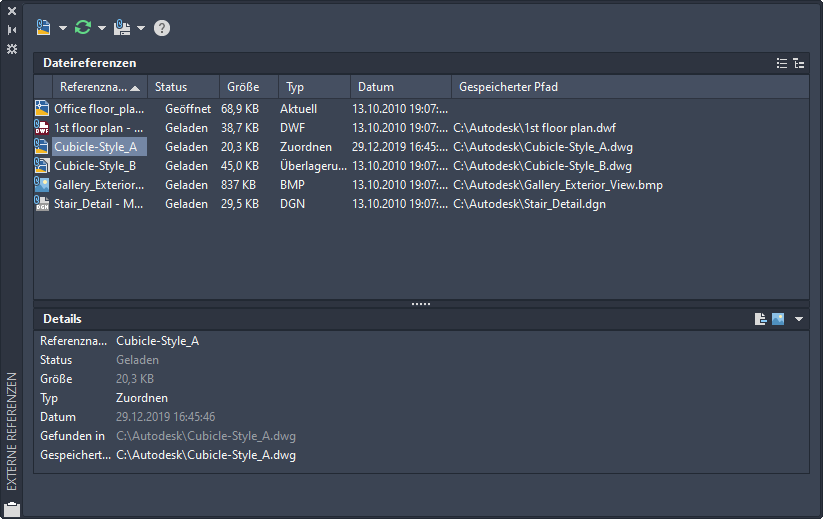This screenshot has height=519, width=823.
Task: Switch Details pane to preview mode
Action: tap(777, 319)
